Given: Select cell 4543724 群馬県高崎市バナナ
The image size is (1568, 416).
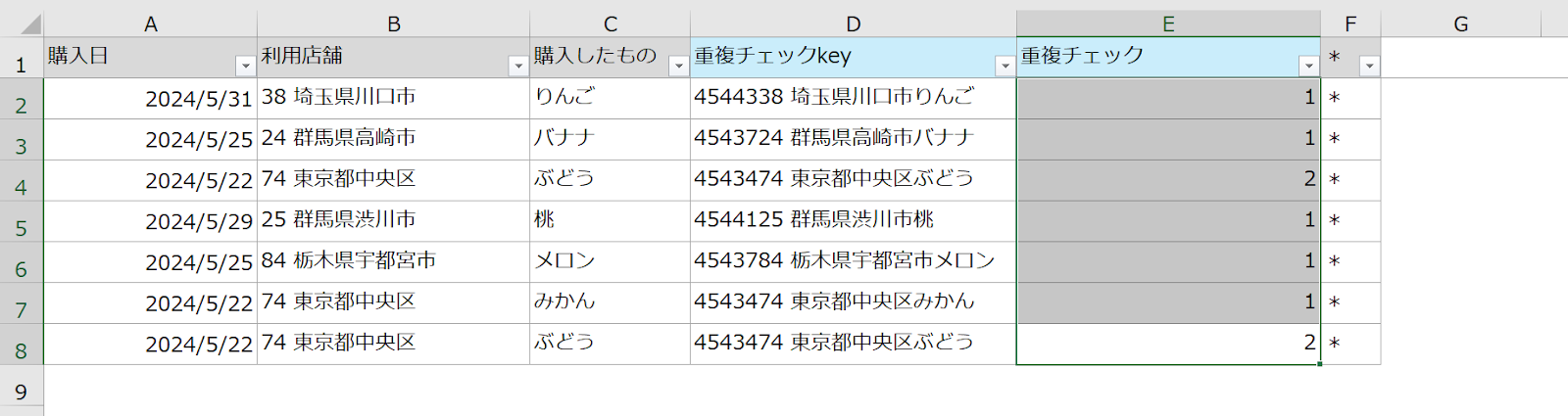Looking at the screenshot, I should click(854, 140).
